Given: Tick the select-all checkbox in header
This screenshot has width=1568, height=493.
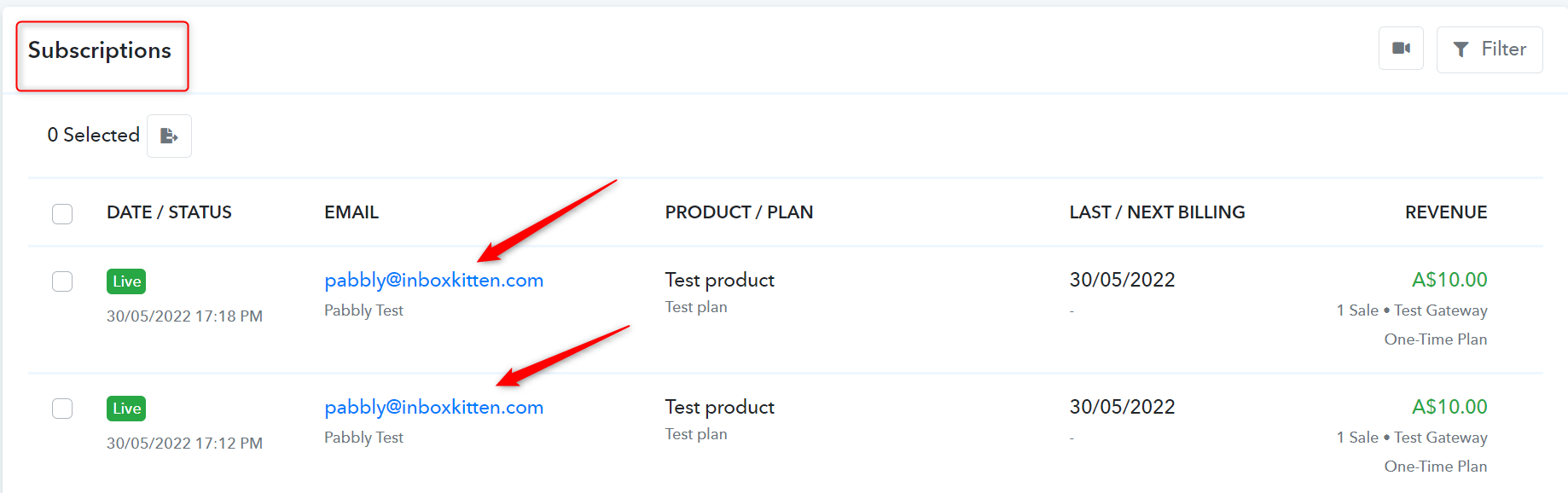Looking at the screenshot, I should pyautogui.click(x=62, y=213).
